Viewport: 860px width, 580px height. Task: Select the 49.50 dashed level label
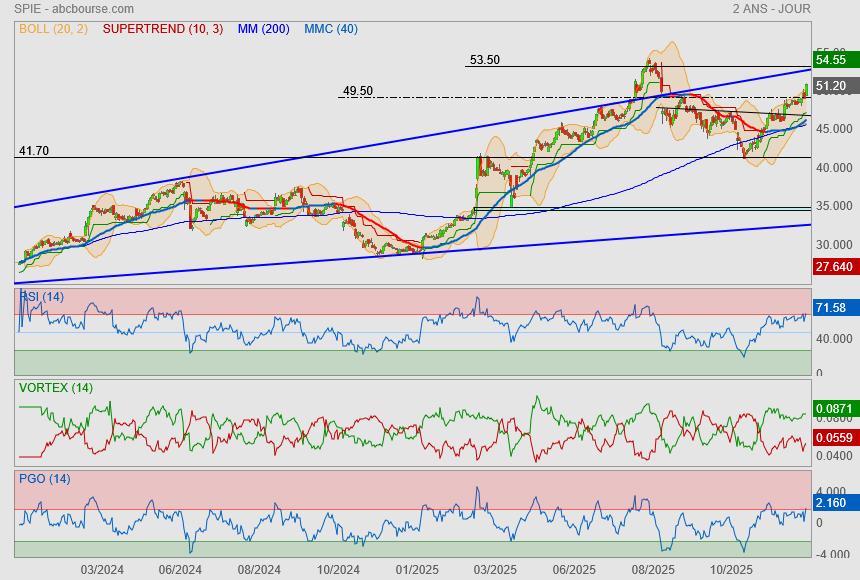pyautogui.click(x=357, y=91)
